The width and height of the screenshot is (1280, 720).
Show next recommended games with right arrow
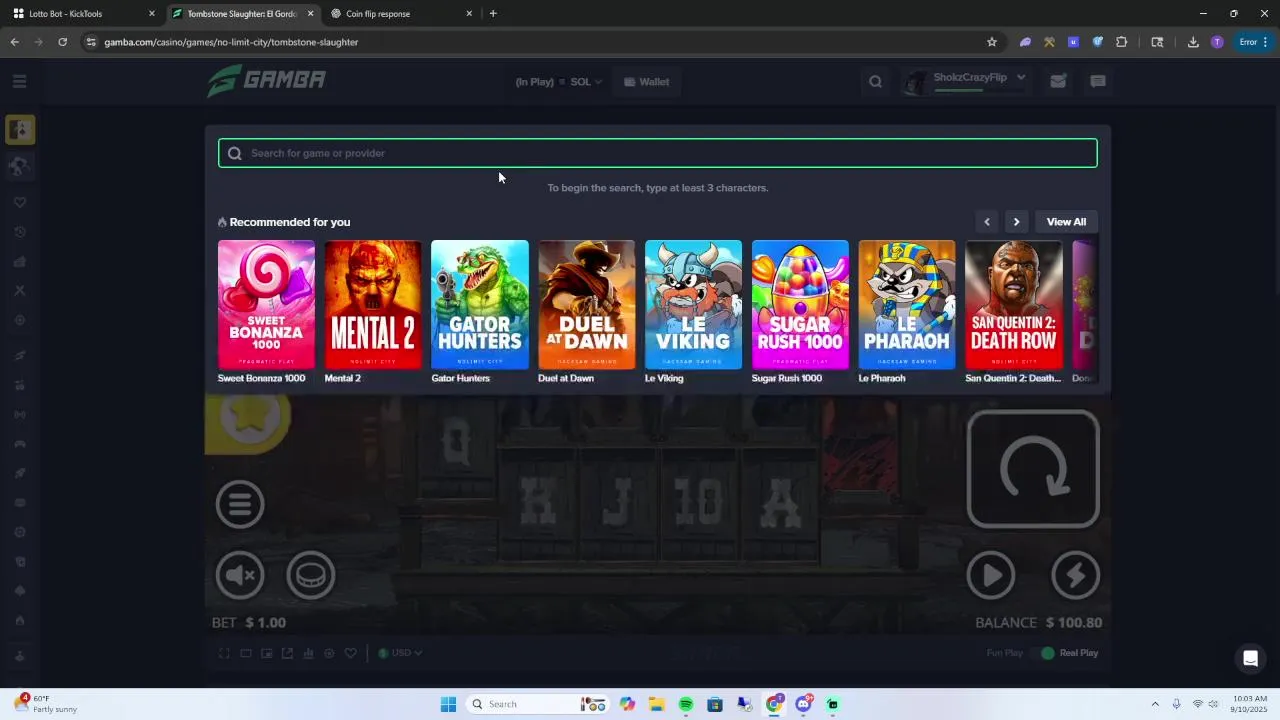1016,222
